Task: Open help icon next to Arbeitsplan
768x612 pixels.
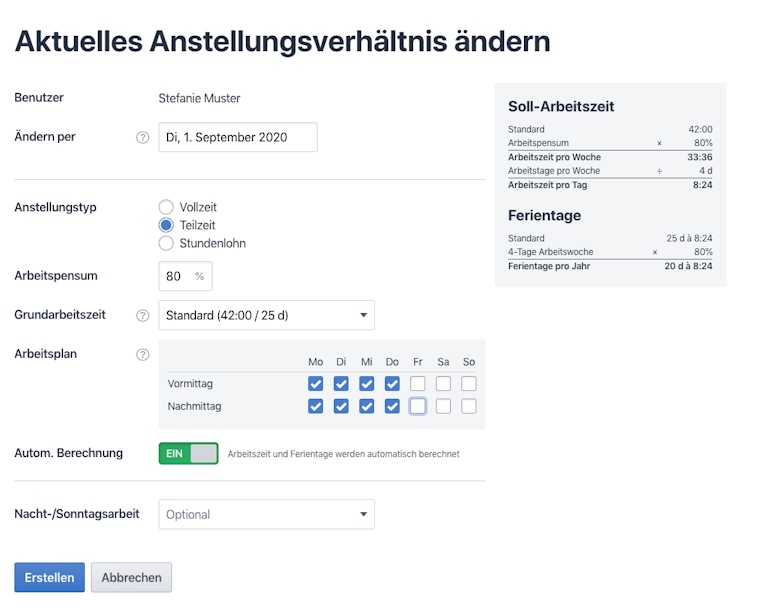Action: click(143, 354)
